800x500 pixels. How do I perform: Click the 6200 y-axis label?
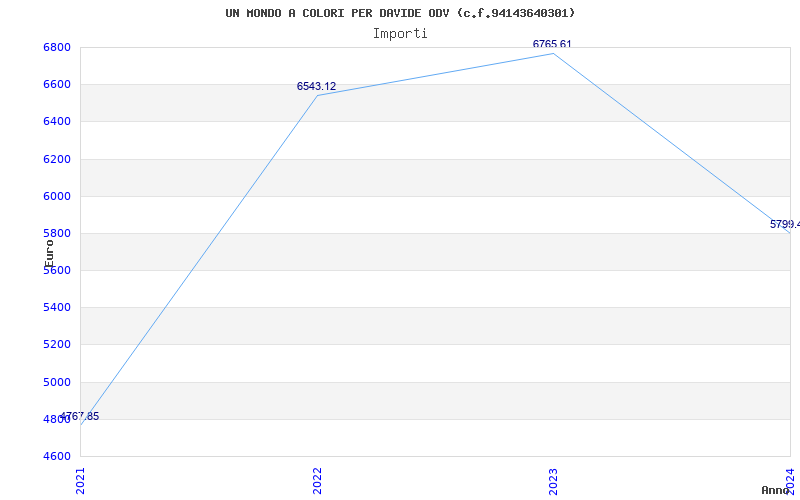point(56,159)
